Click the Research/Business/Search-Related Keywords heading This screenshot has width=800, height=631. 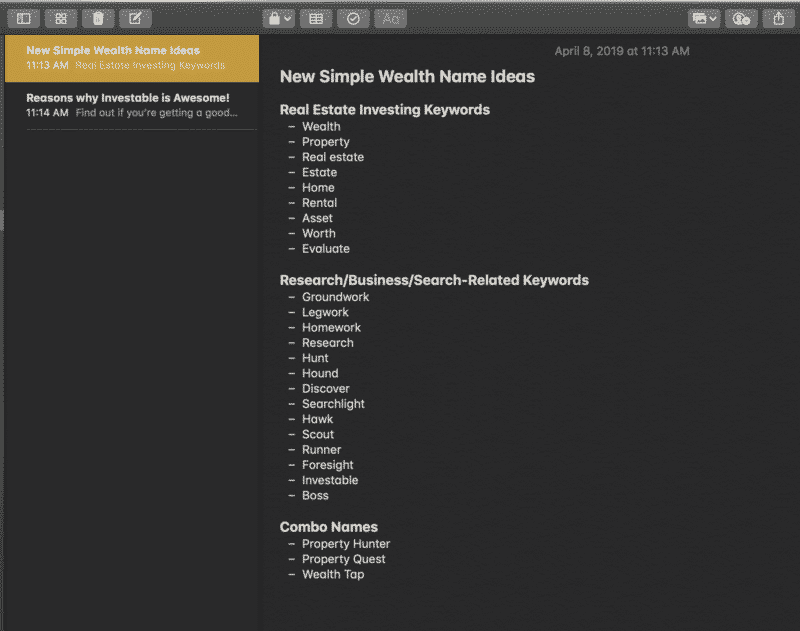[x=434, y=280]
